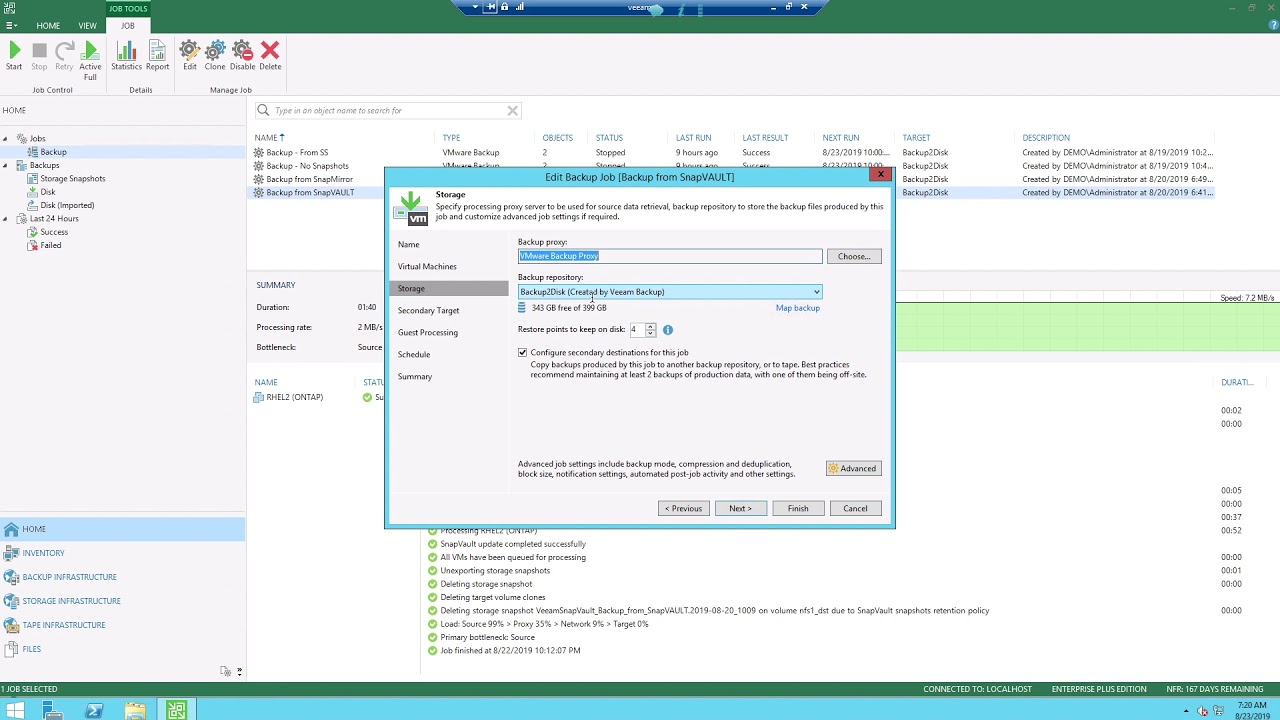
Task: Open the application menu hamburger button
Action: click(x=11, y=26)
